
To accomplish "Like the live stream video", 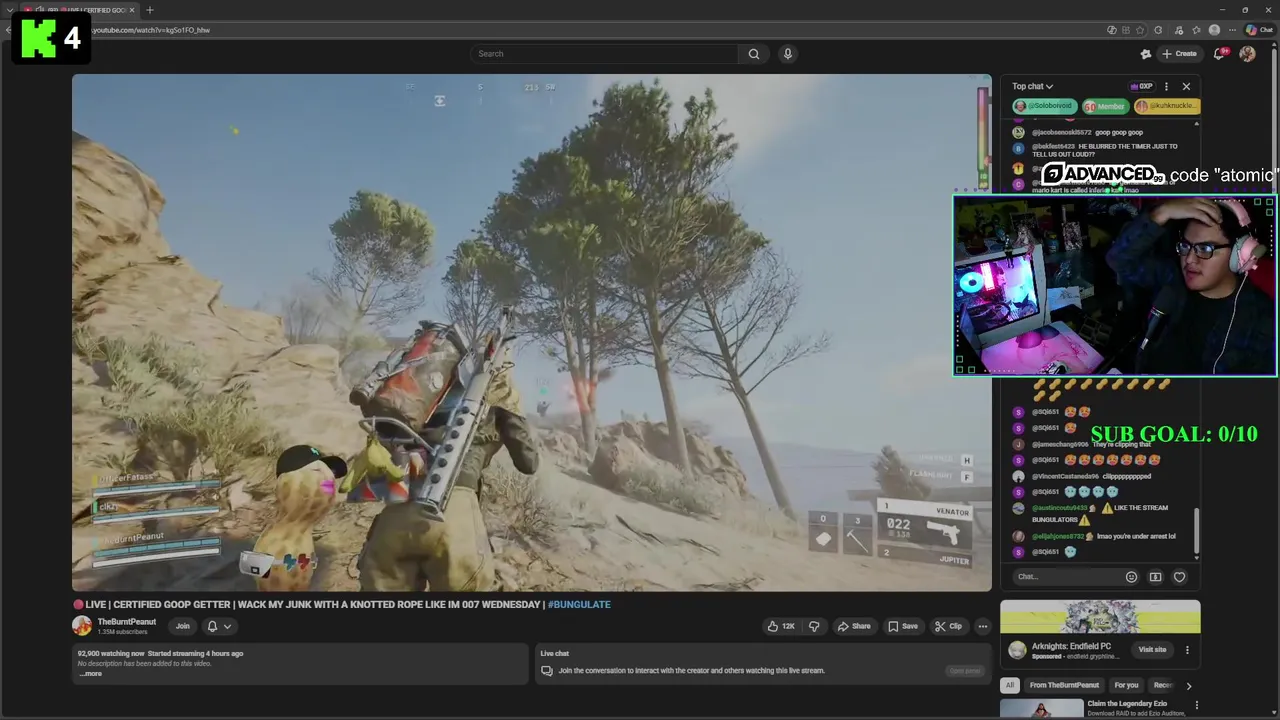I will tap(781, 626).
